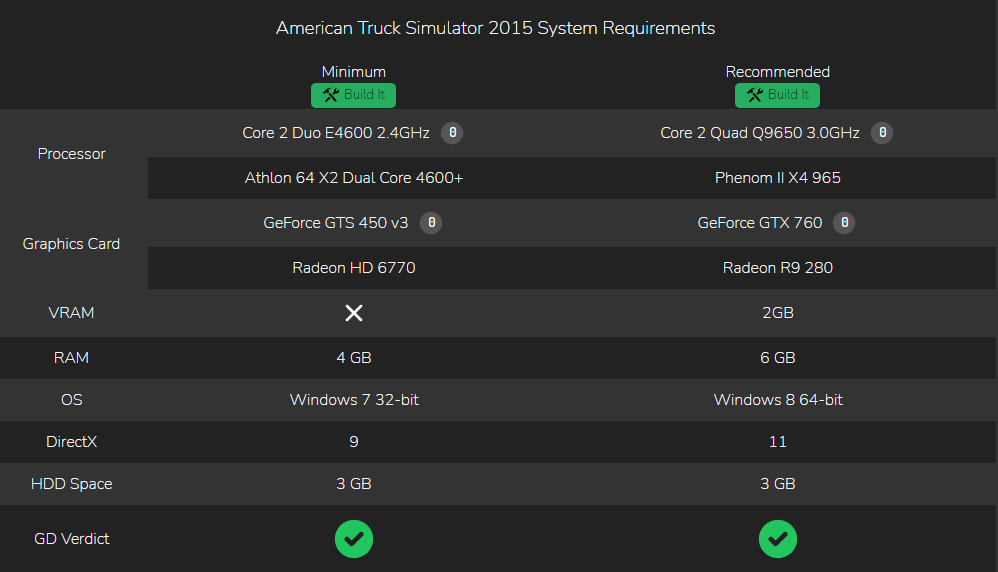The width and height of the screenshot is (998, 572).
Task: Click 3 GB in Minimum HDD Space
Action: [354, 484]
